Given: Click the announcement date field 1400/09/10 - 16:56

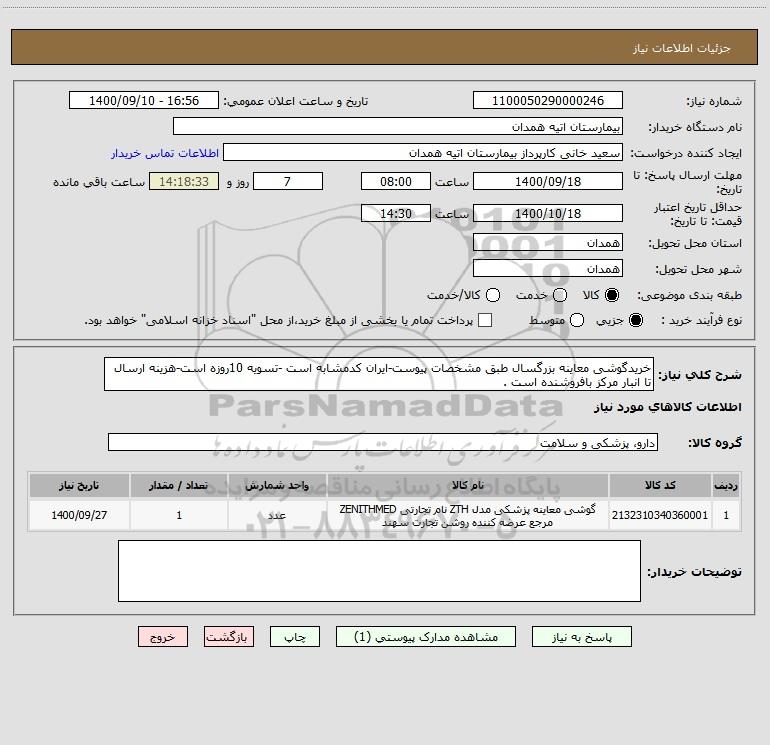Looking at the screenshot, I should click(144, 100).
